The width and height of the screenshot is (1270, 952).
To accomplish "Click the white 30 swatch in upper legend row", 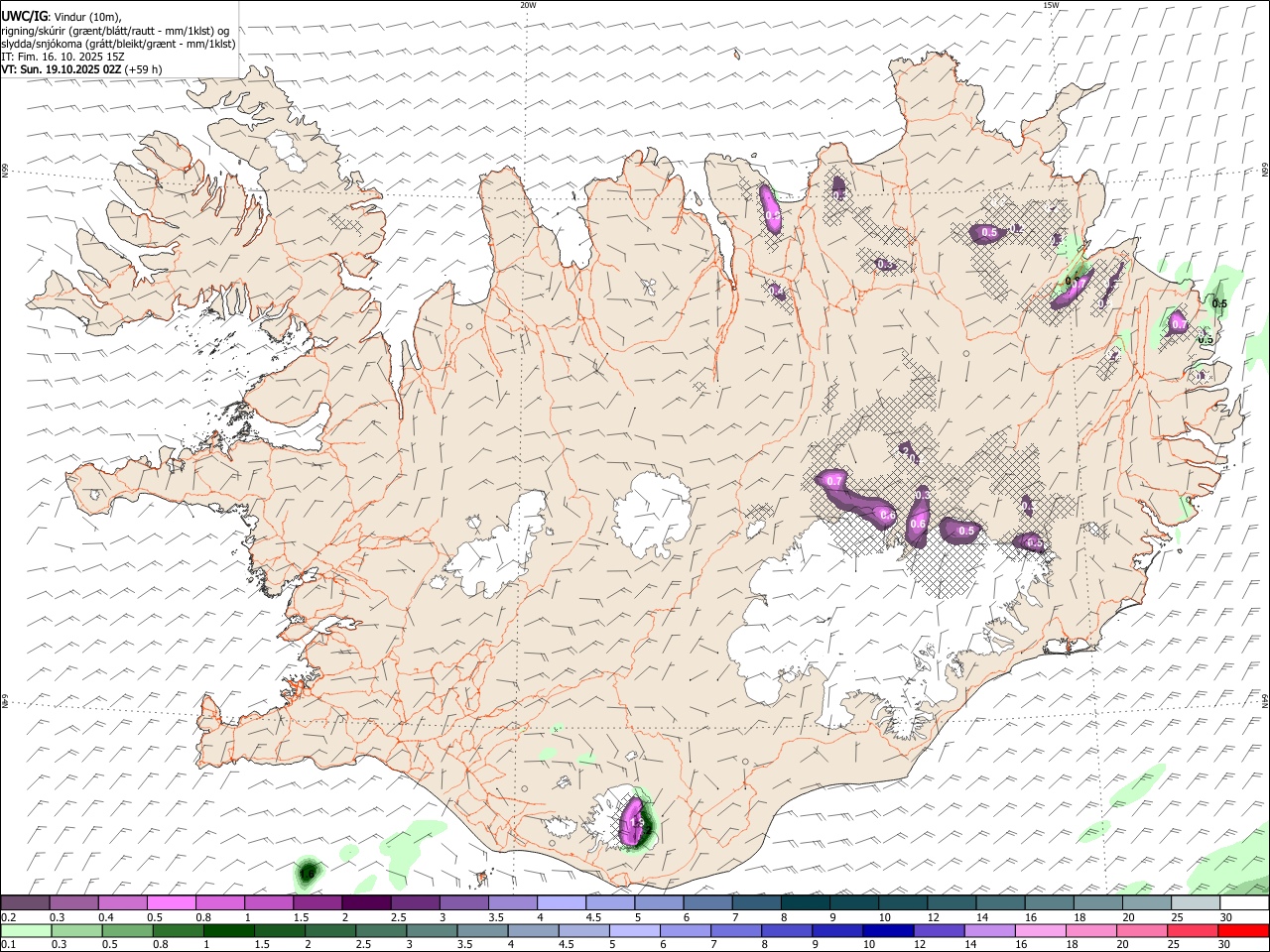I will pyautogui.click(x=1244, y=902).
